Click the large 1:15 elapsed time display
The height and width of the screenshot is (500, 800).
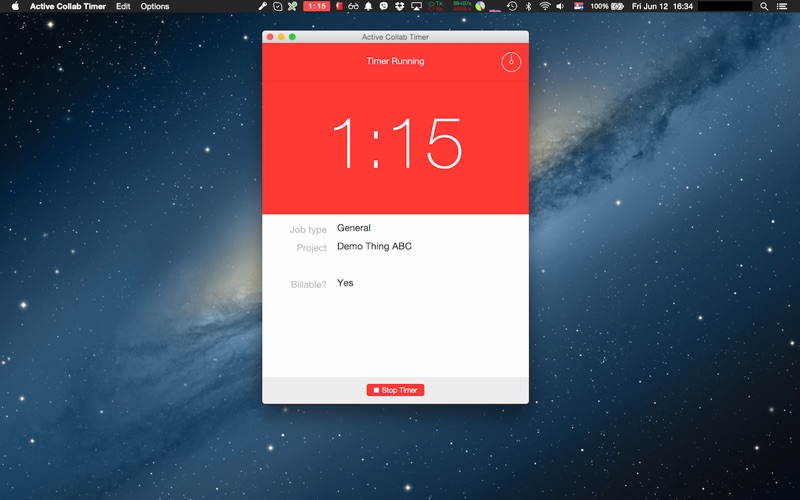coord(397,143)
